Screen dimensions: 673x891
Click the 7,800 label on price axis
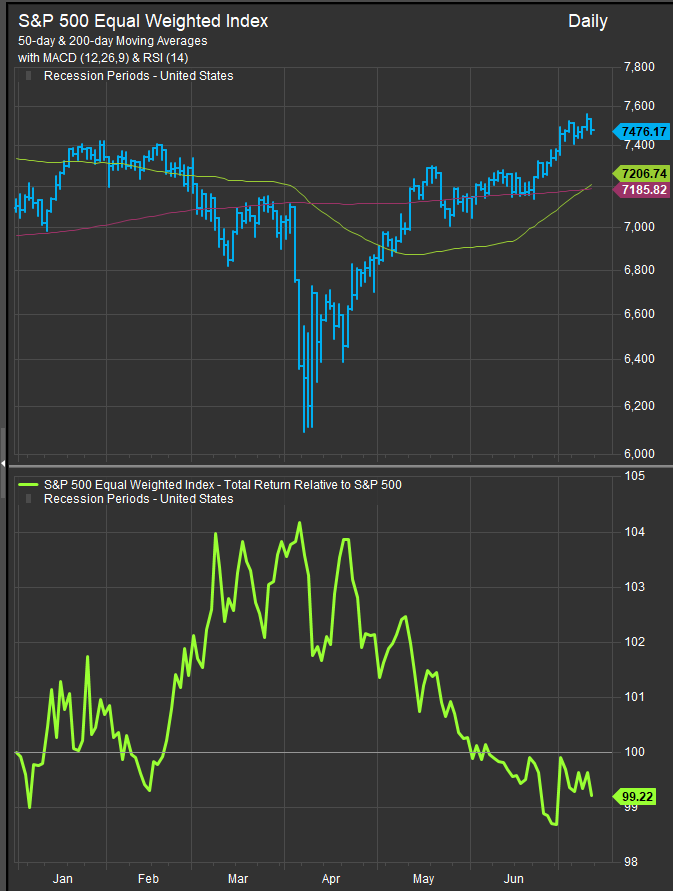(638, 67)
